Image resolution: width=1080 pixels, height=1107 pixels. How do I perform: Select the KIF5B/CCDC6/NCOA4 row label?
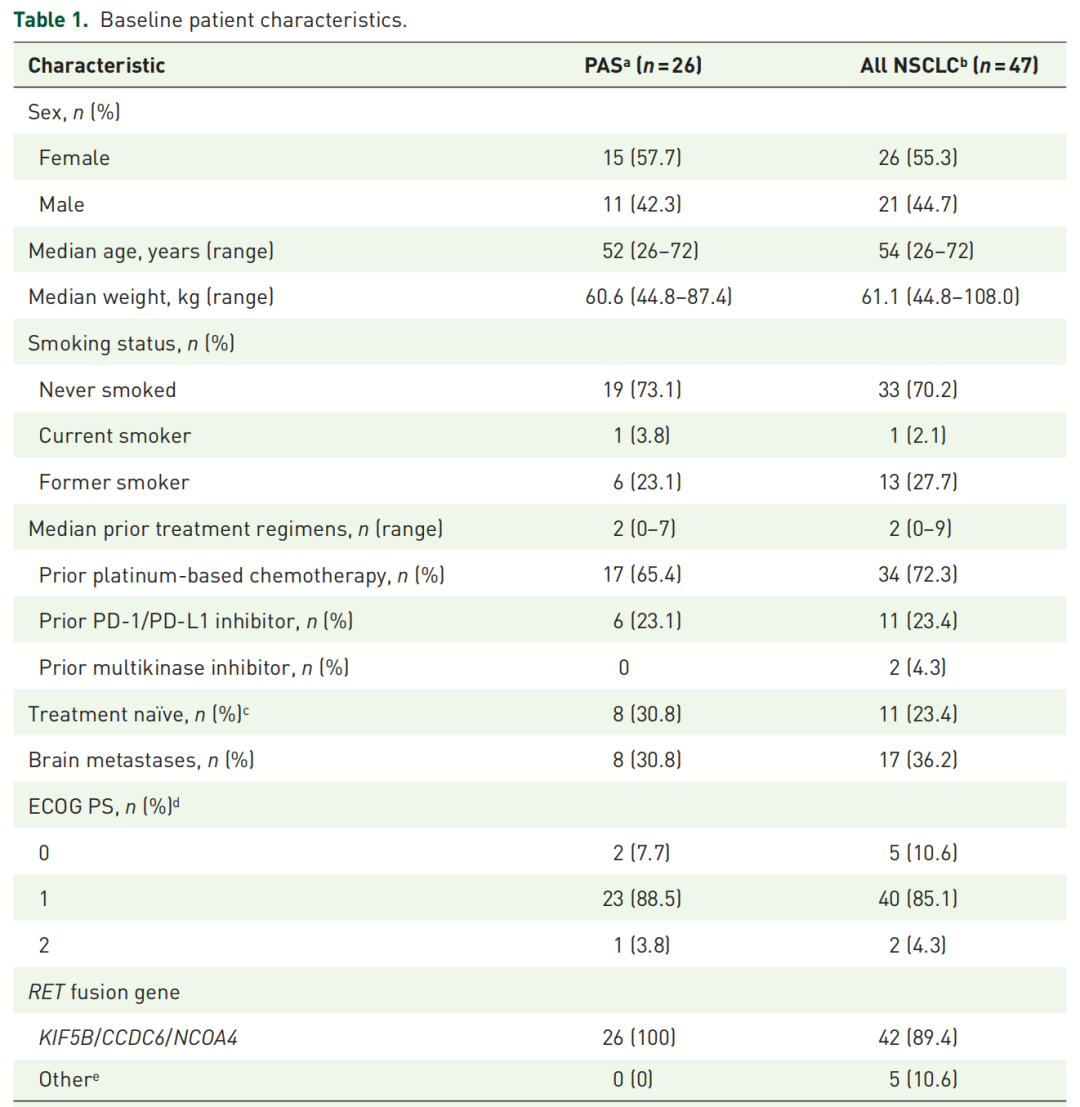138,1038
